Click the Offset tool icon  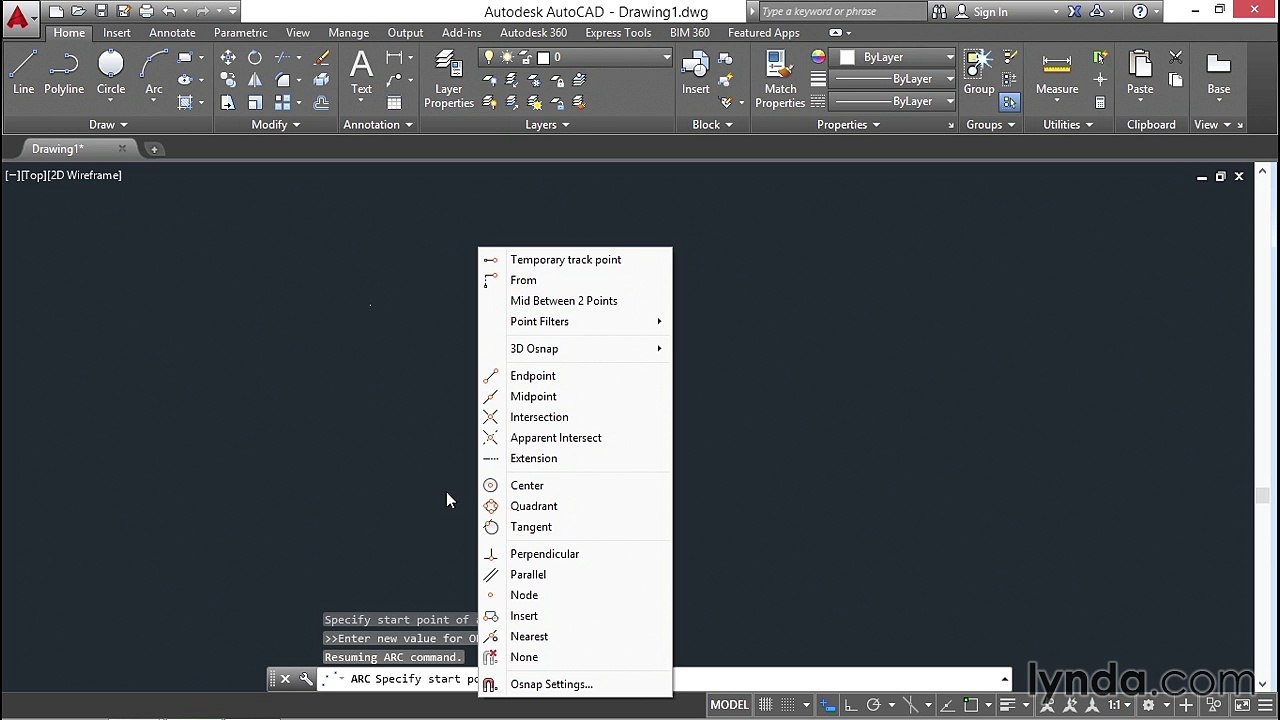pyautogui.click(x=321, y=102)
